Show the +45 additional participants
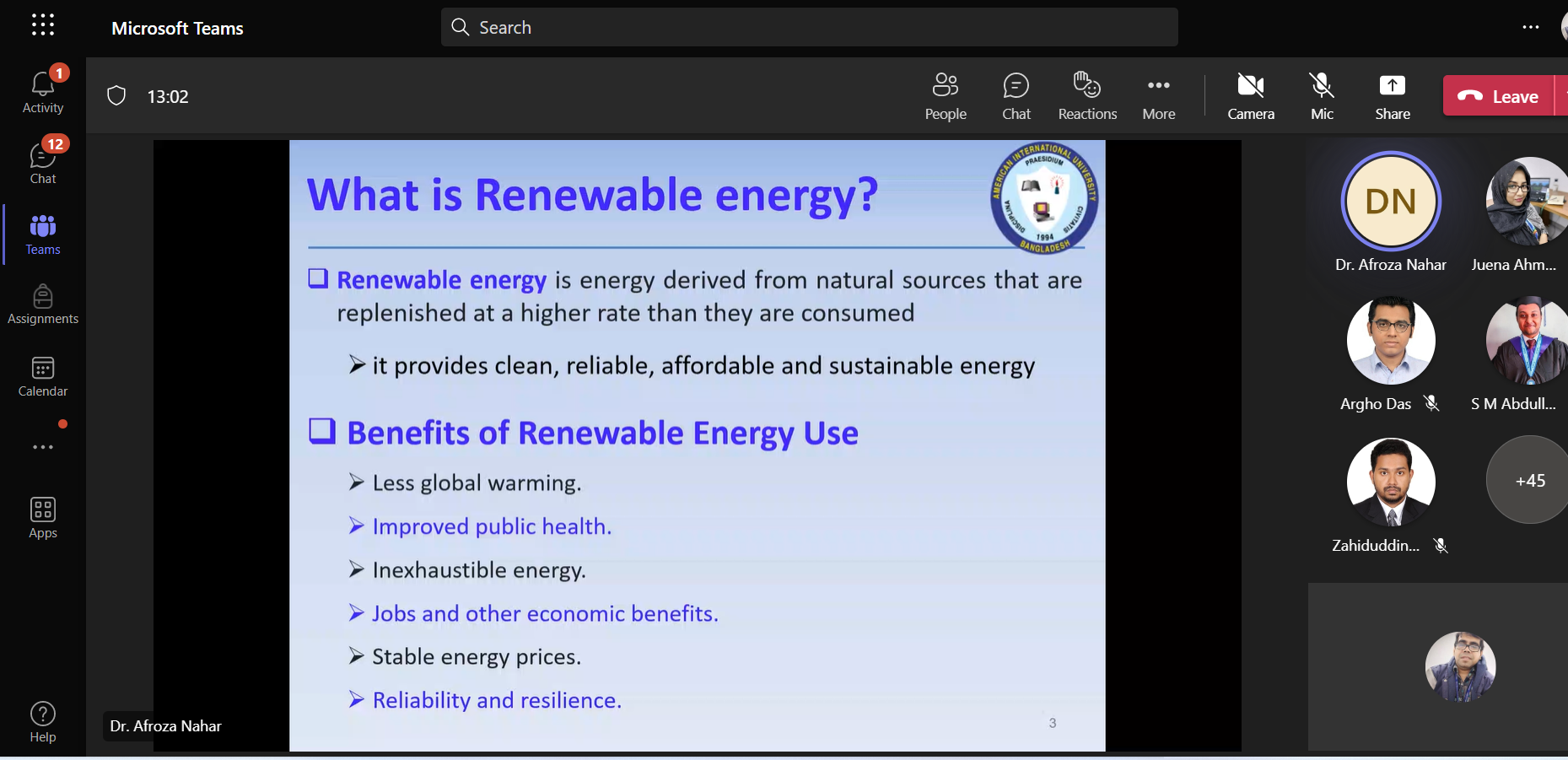 (x=1528, y=480)
